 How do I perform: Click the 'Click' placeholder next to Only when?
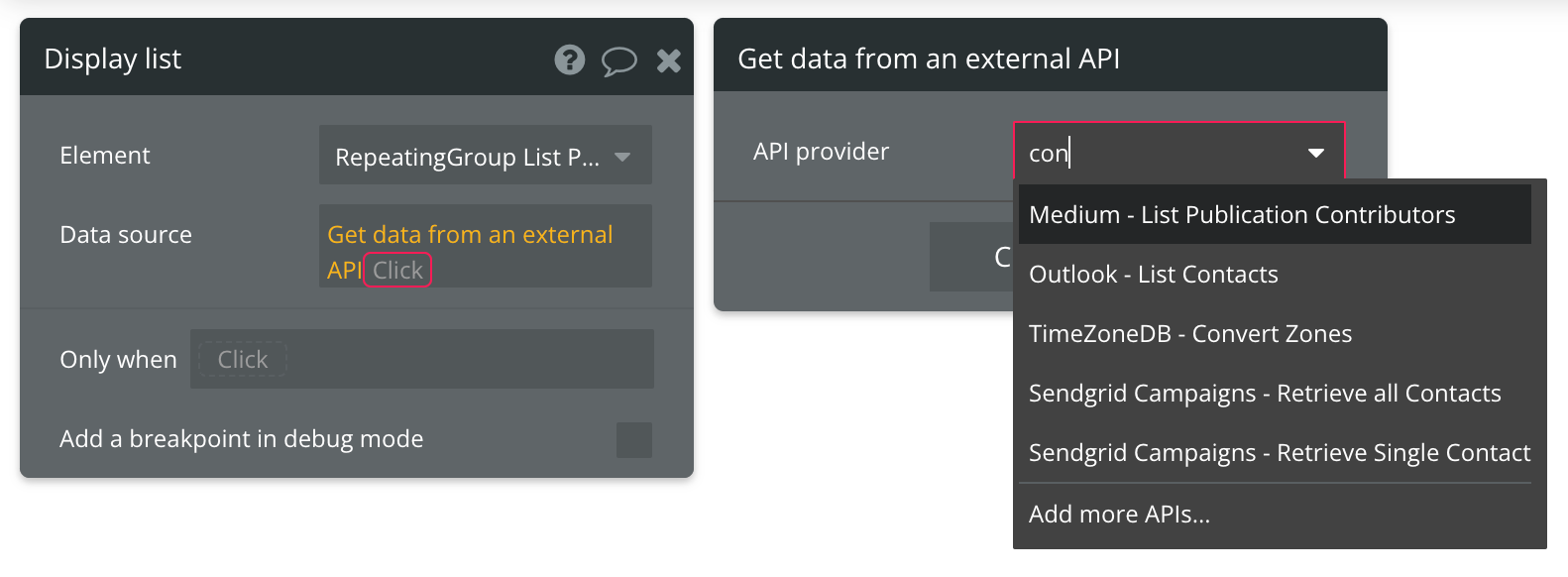point(243,360)
